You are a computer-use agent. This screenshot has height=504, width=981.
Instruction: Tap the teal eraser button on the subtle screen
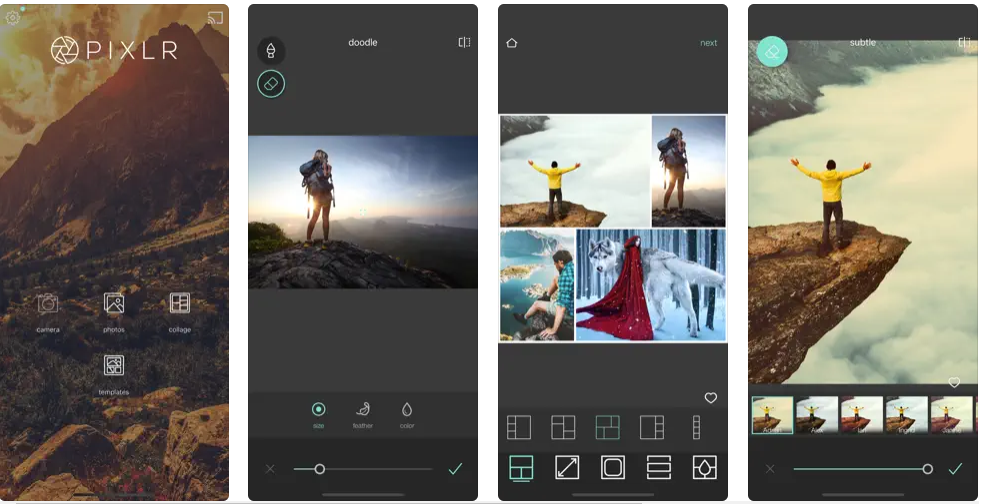(772, 52)
